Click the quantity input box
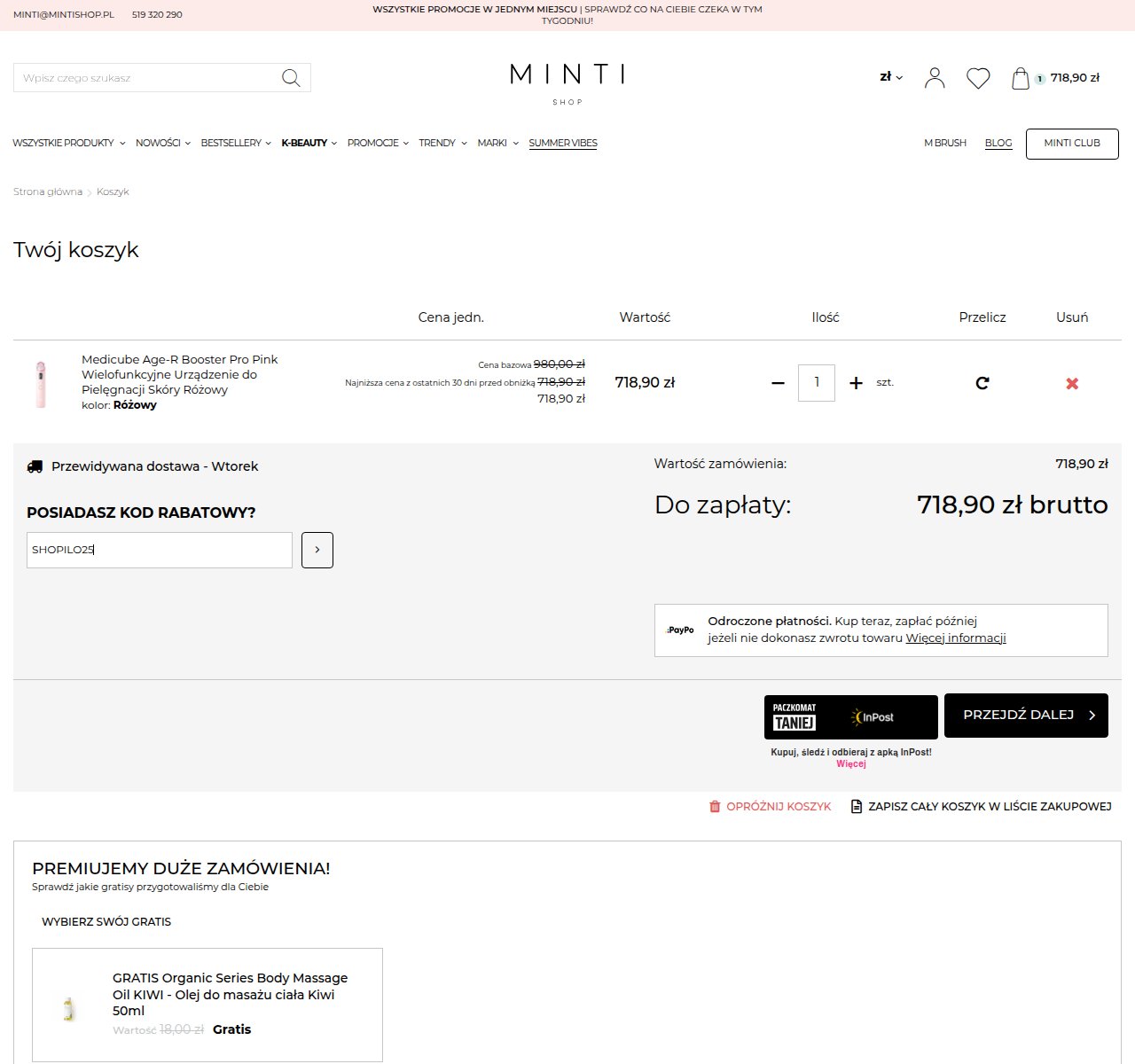 tap(817, 383)
